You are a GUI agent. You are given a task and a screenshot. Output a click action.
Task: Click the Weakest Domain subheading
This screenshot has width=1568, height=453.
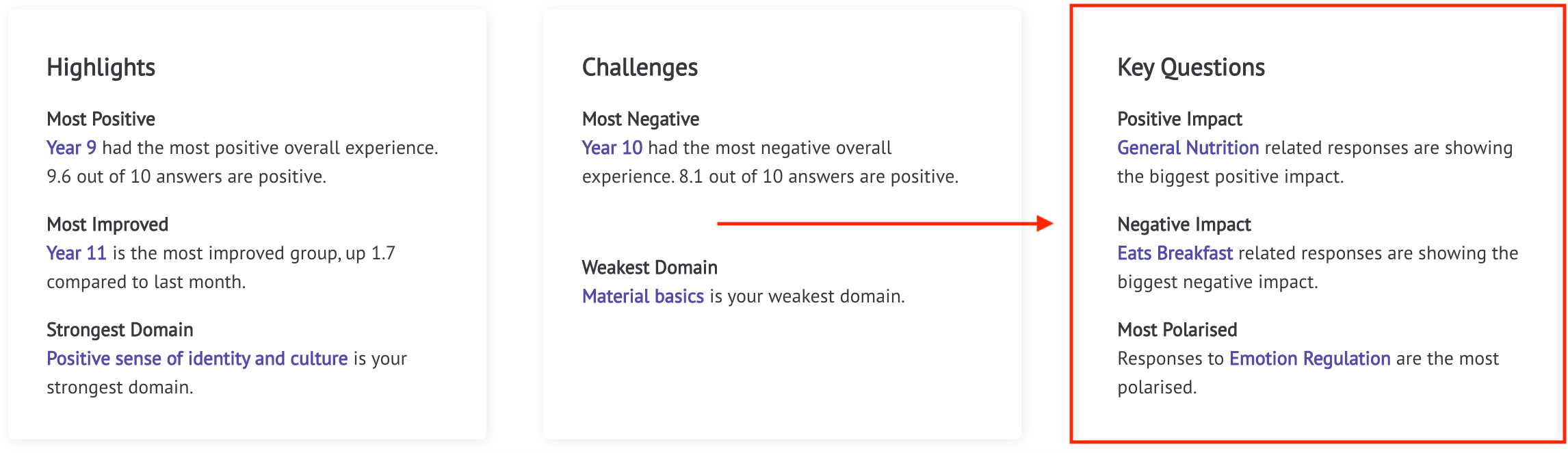[x=650, y=268]
